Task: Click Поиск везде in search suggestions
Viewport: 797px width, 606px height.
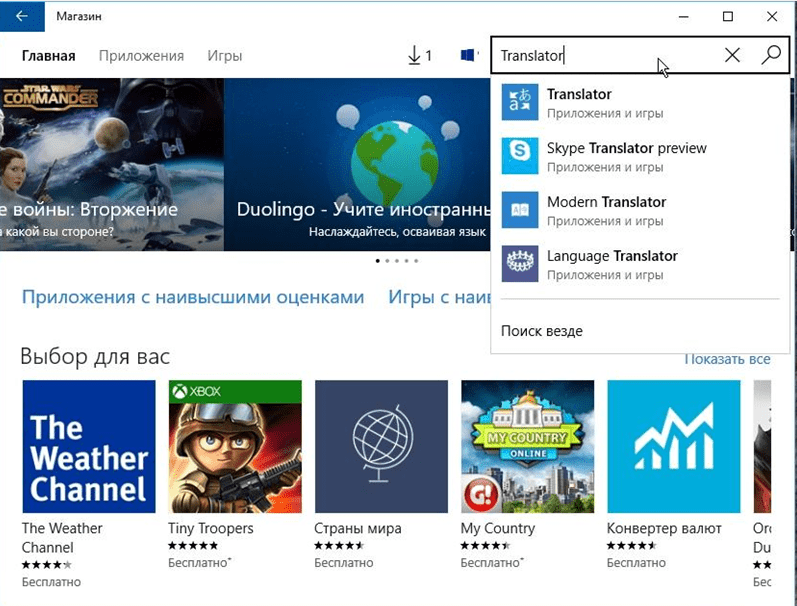Action: coord(542,331)
